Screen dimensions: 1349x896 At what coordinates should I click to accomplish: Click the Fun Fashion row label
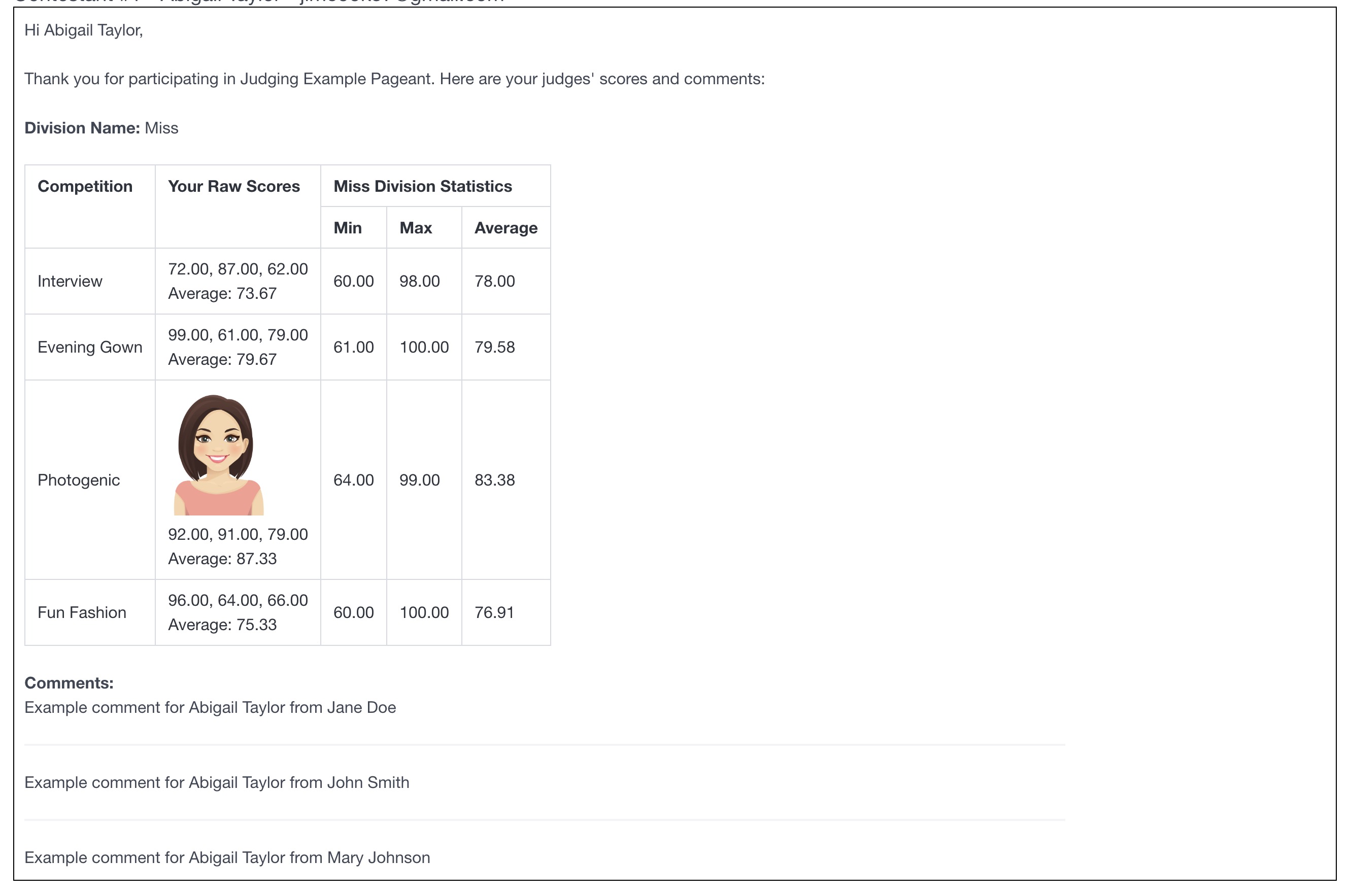[x=82, y=612]
